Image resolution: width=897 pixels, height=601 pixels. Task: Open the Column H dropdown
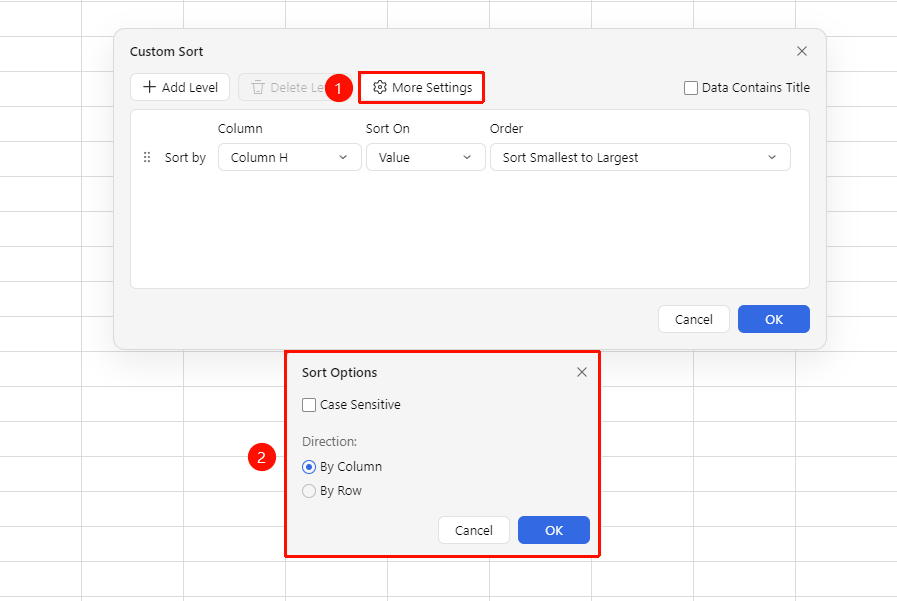pos(289,157)
